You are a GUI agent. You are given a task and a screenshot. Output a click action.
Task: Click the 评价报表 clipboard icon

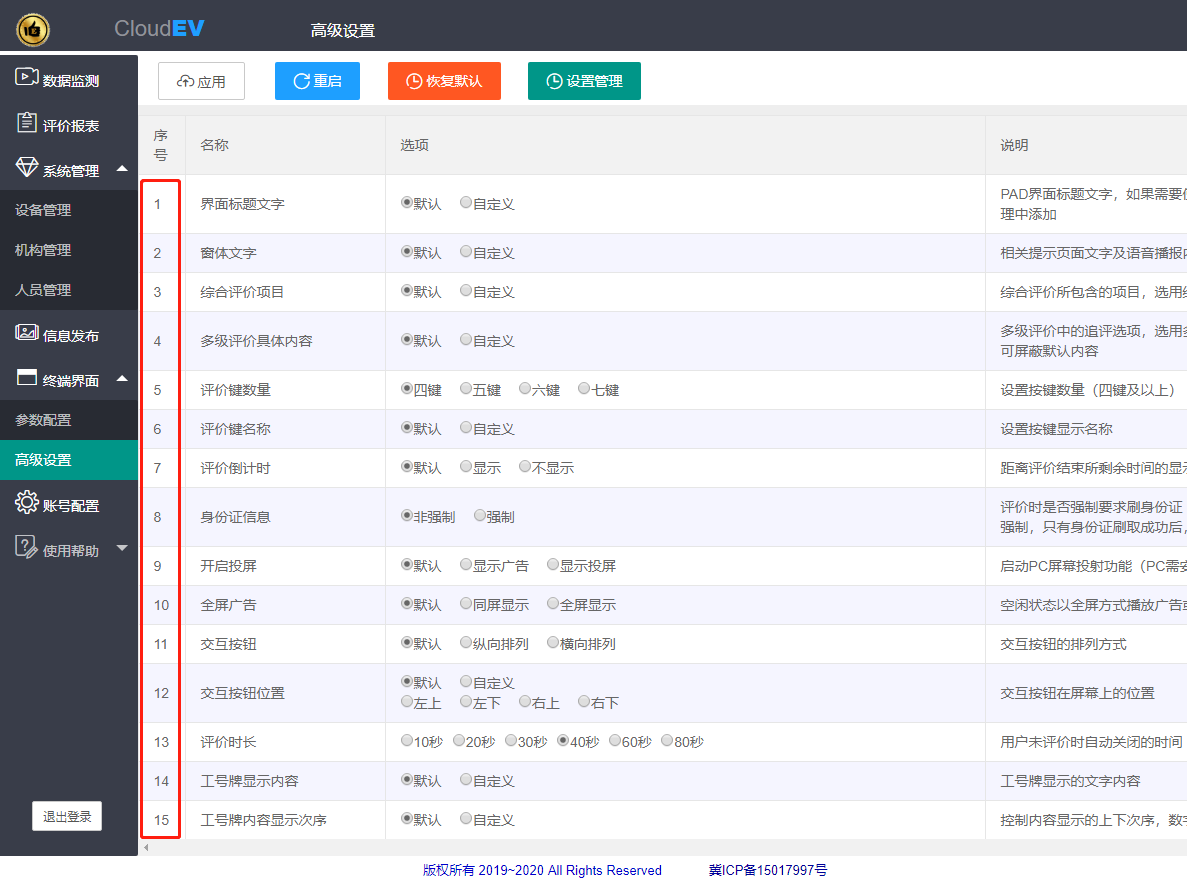coord(26,122)
